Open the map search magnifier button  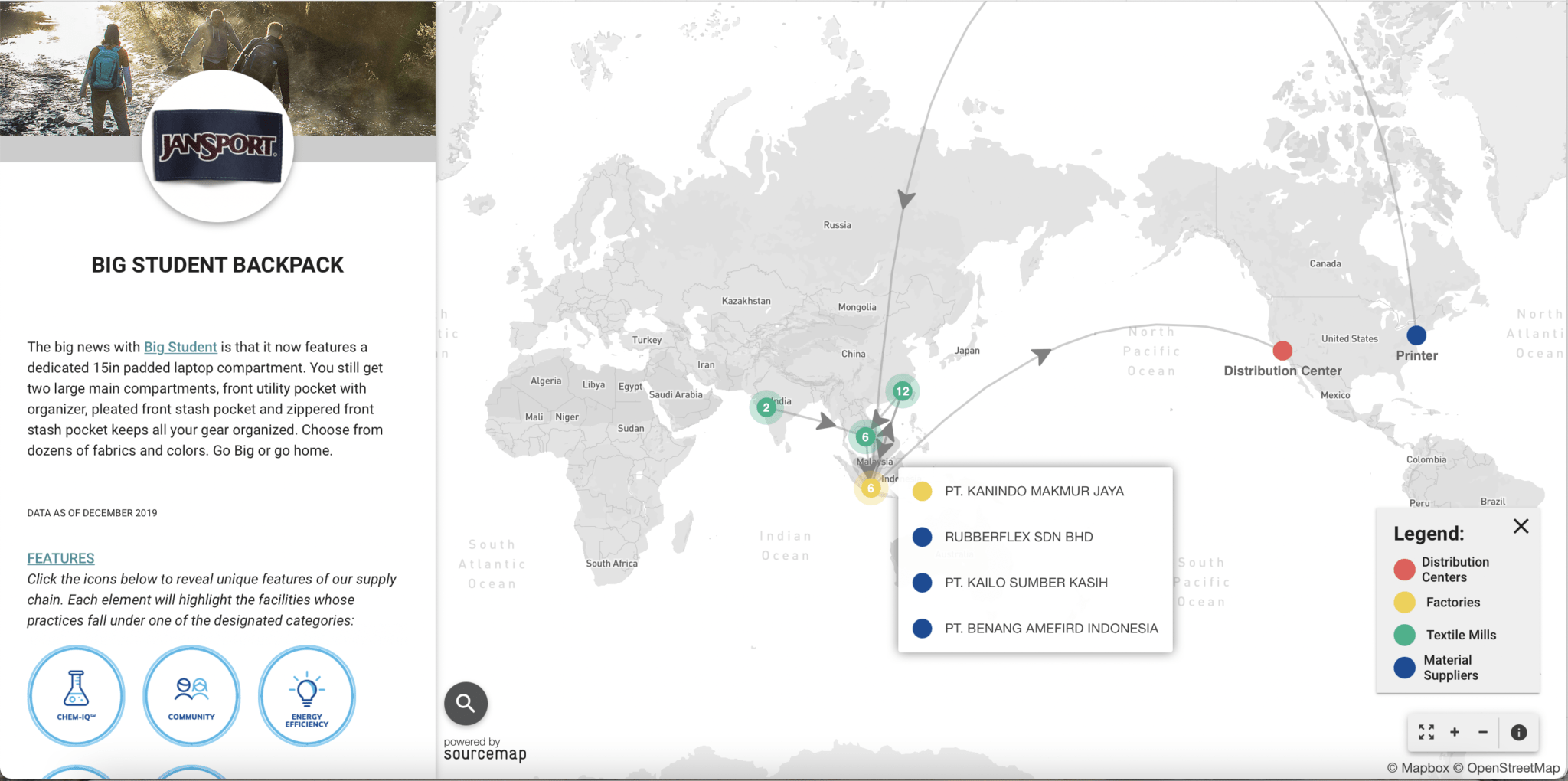click(465, 703)
